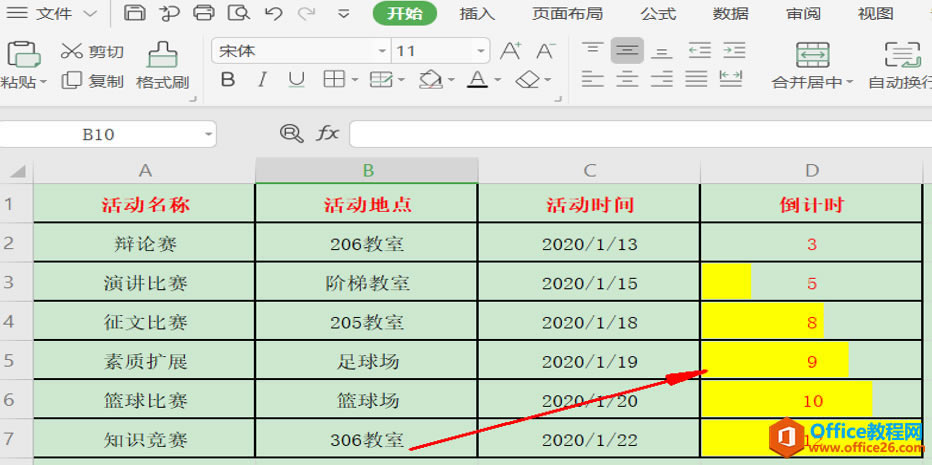Image resolution: width=932 pixels, height=465 pixels.
Task: Open the 数据 tab
Action: (x=731, y=13)
